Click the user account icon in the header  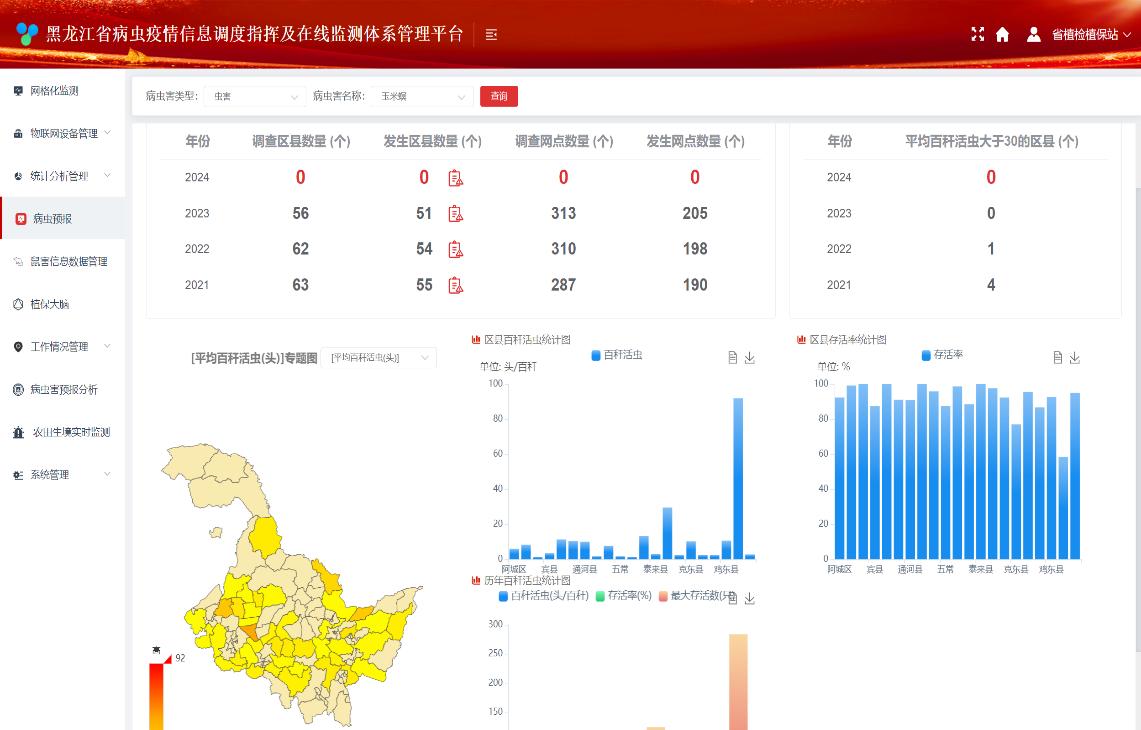1033,34
